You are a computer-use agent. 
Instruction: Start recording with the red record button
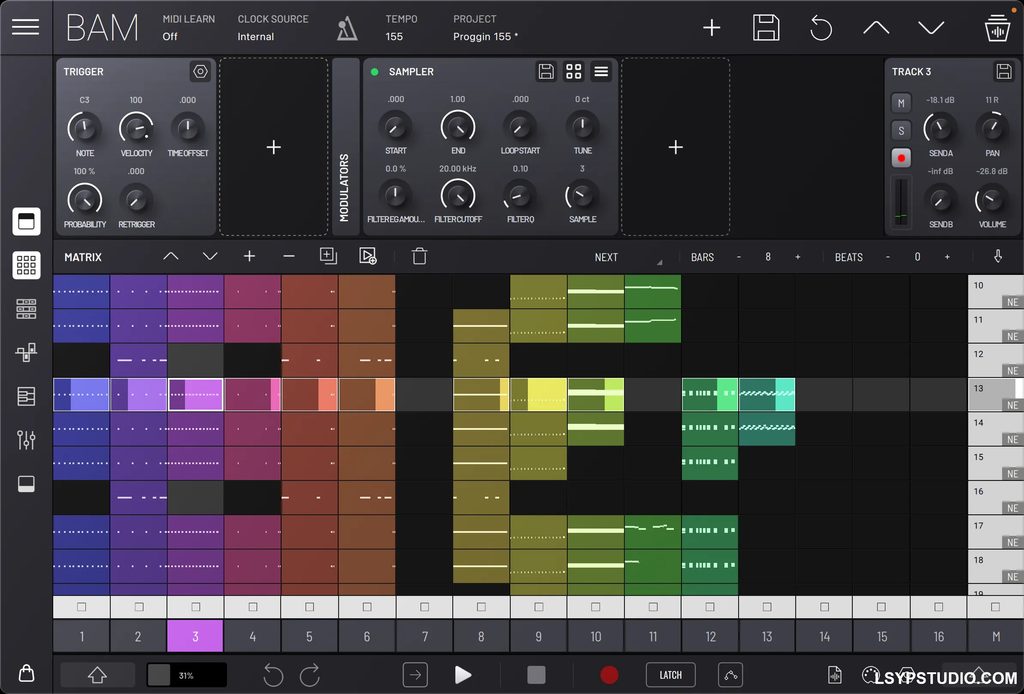pos(609,674)
